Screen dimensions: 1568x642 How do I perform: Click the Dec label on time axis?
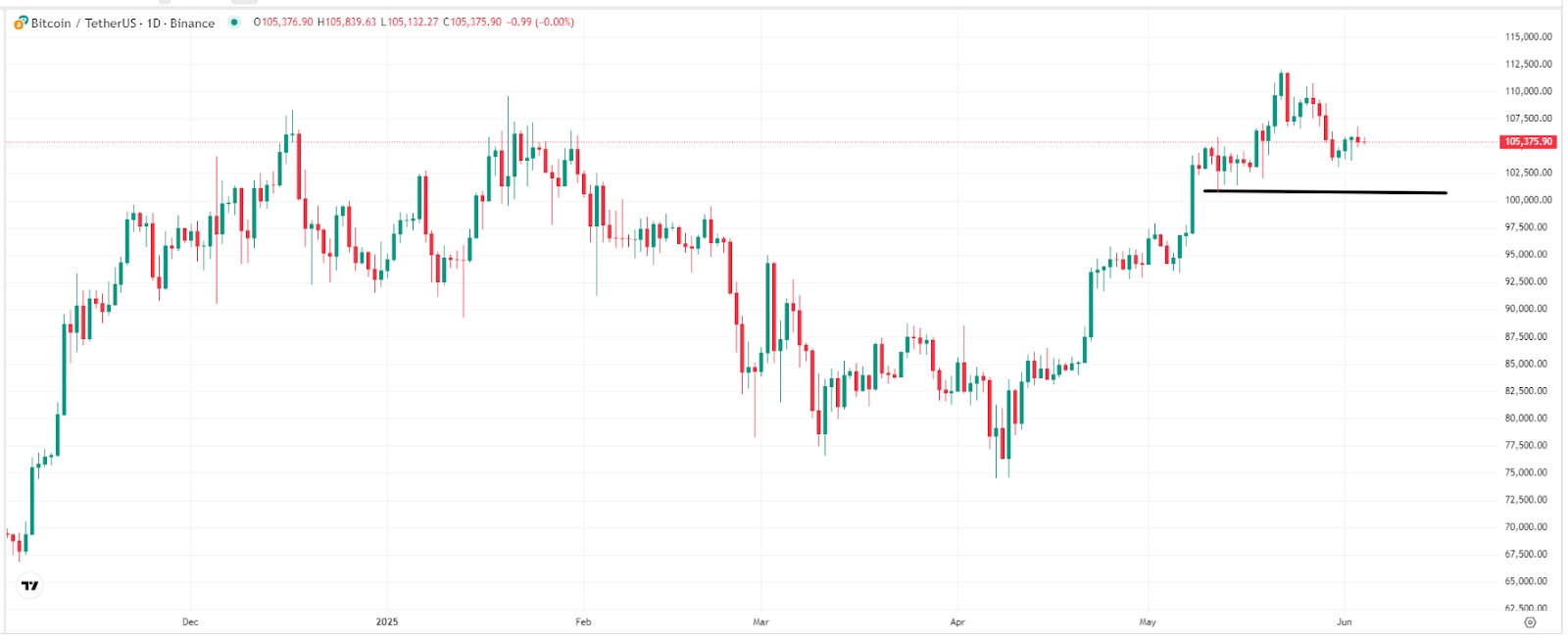190,622
